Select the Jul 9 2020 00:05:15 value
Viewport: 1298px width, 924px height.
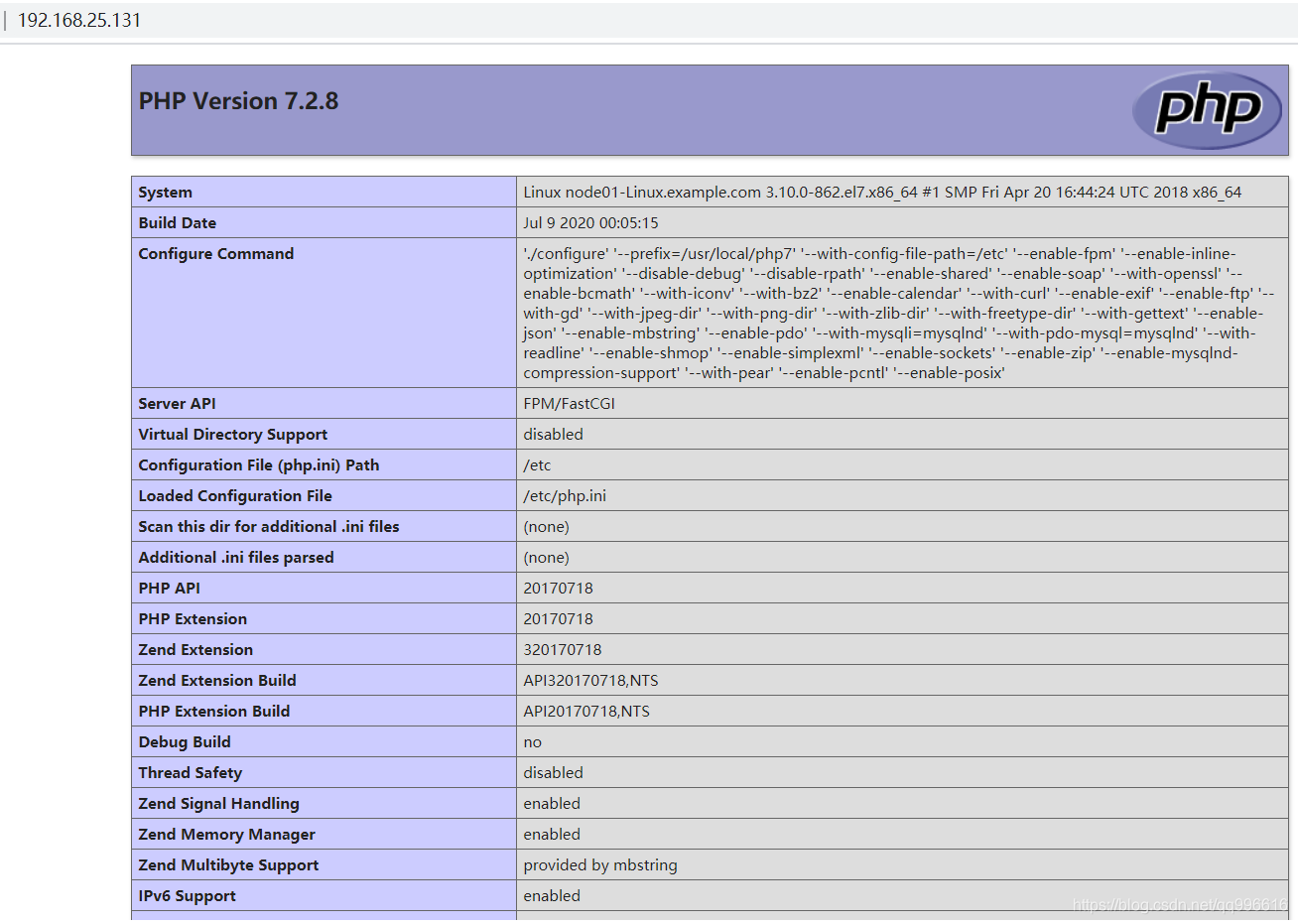[x=590, y=223]
